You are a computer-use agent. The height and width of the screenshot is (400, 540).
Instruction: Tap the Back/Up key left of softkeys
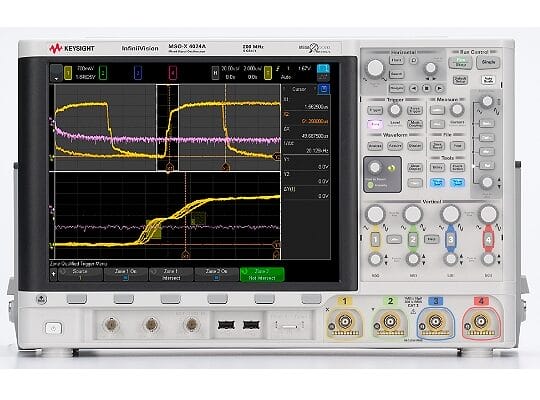pos(41,299)
